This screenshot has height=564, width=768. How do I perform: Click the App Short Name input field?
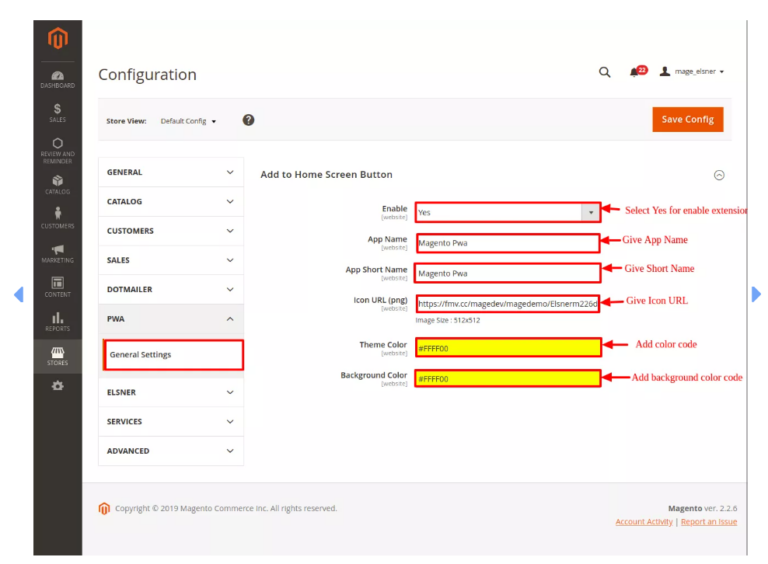(x=508, y=273)
